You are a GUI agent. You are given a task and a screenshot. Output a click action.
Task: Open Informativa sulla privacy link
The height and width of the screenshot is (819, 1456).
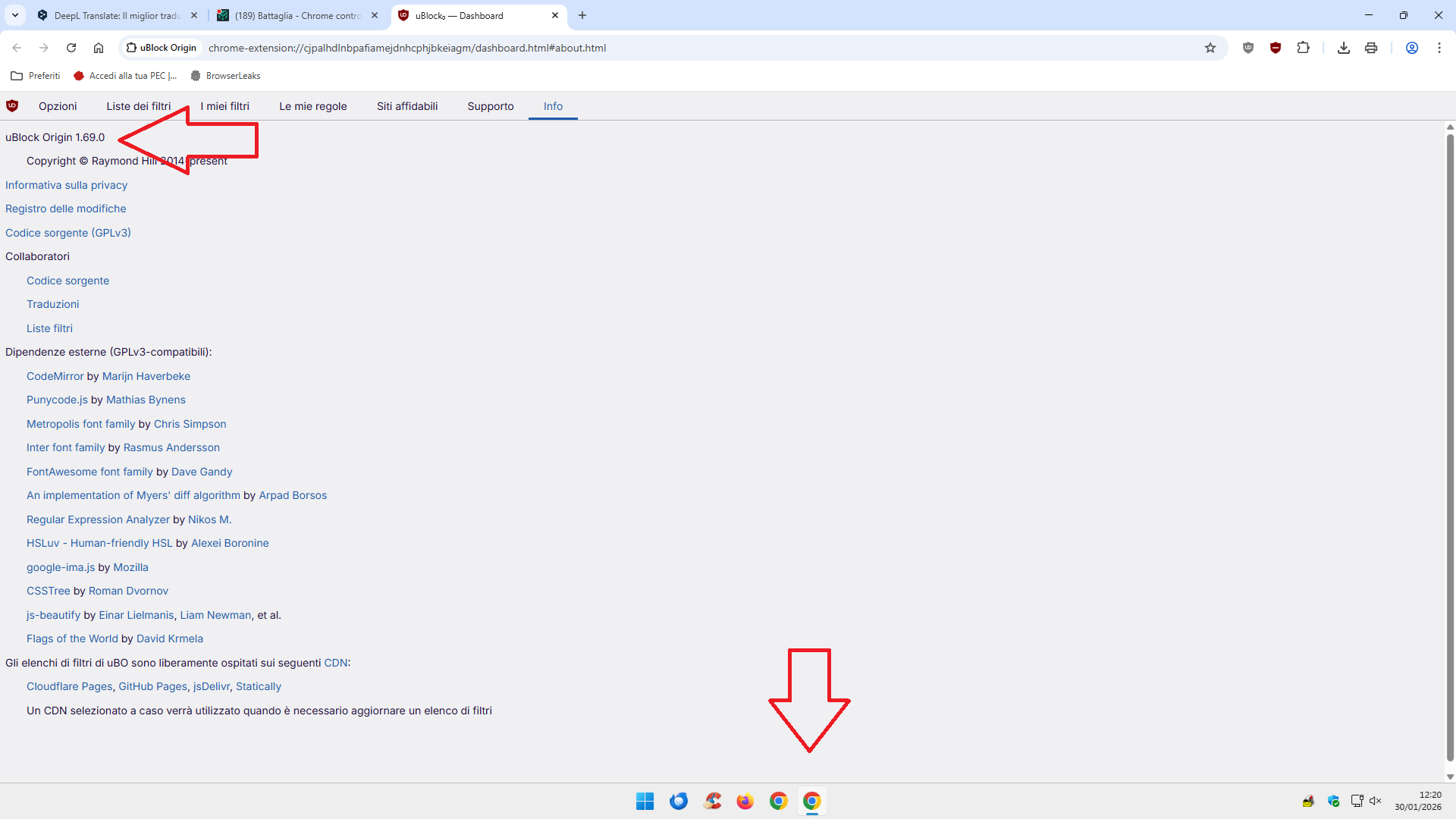pyautogui.click(x=66, y=185)
